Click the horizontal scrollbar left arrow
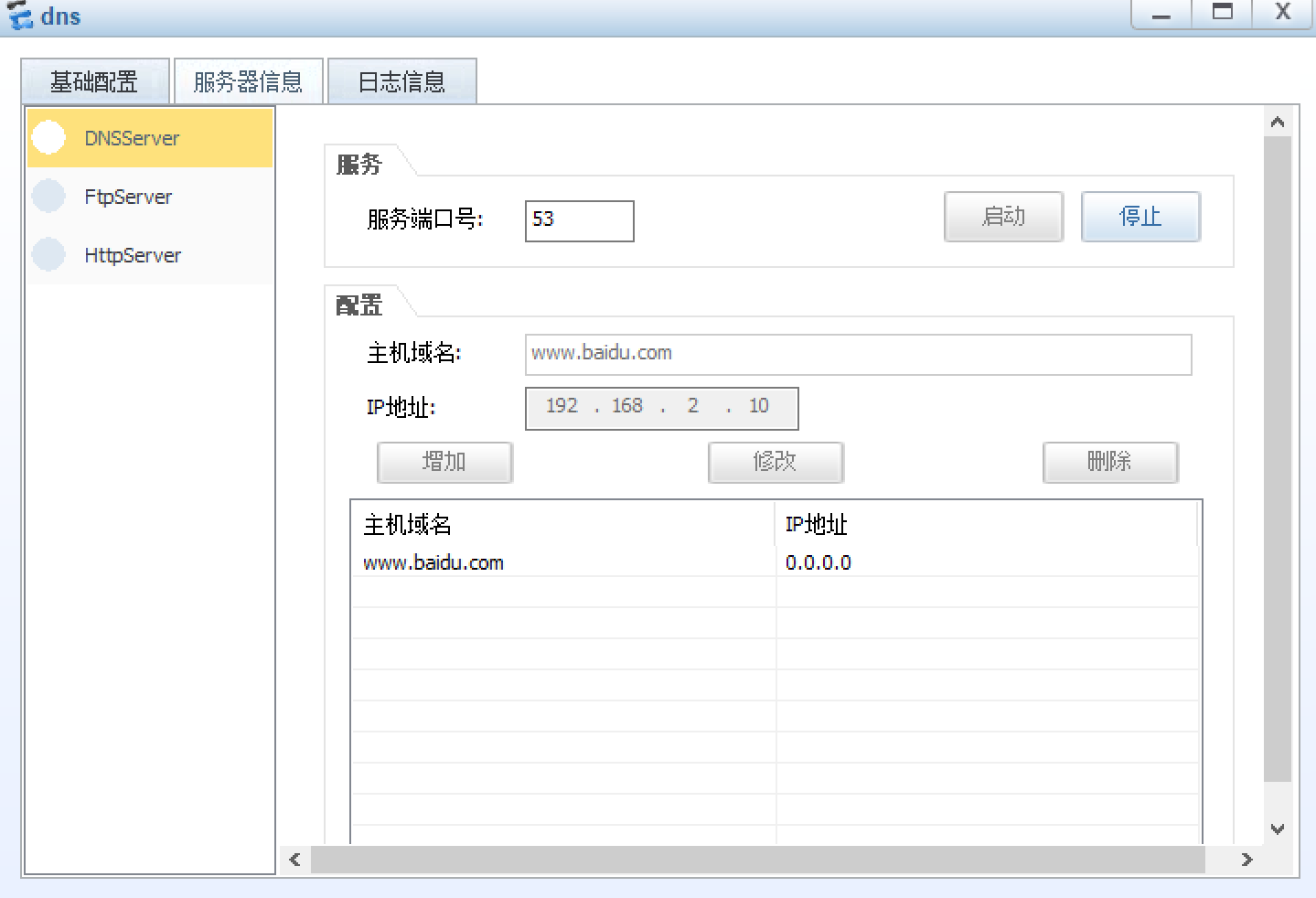 click(294, 860)
